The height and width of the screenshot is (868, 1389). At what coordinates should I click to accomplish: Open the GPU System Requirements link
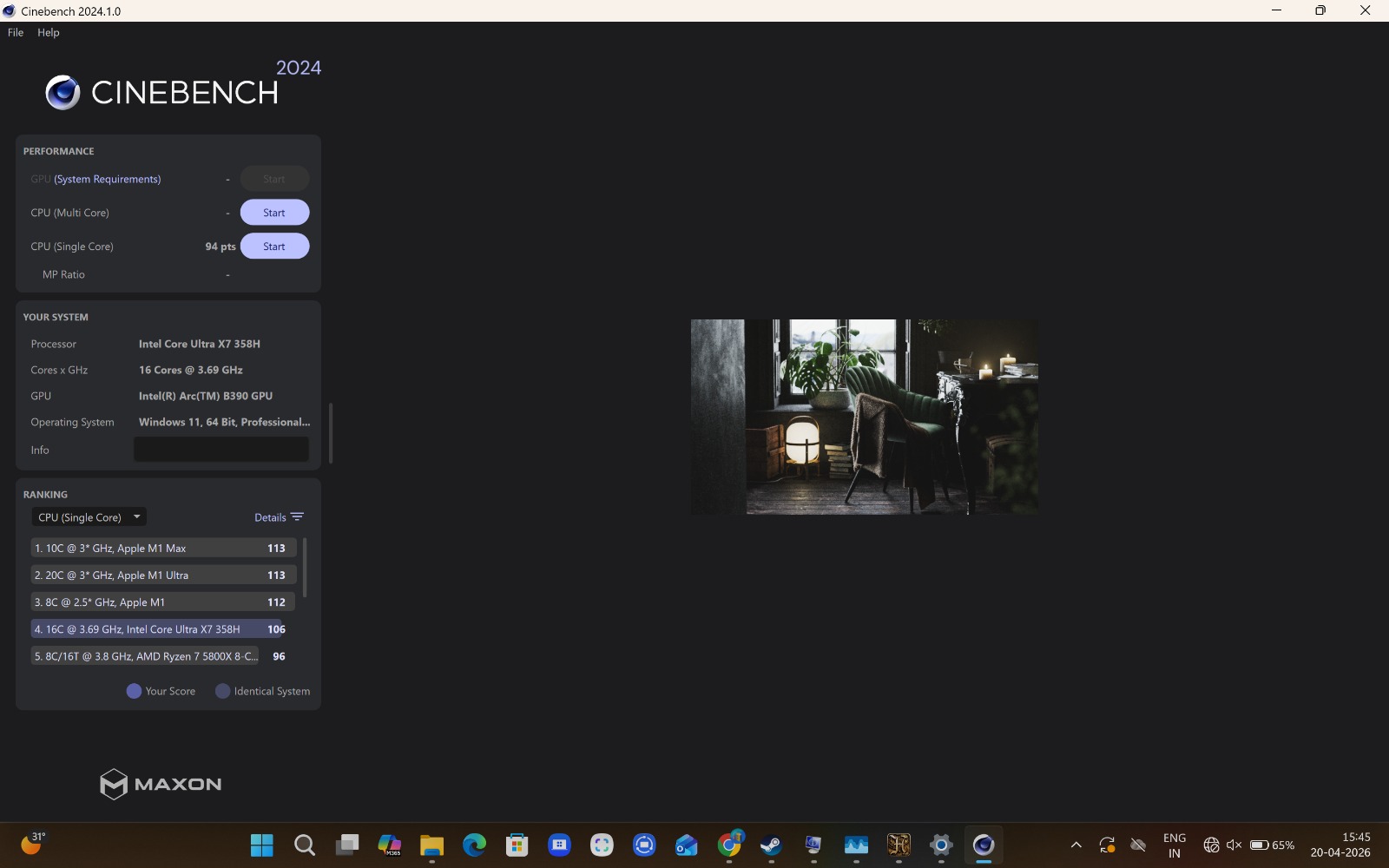pyautogui.click(x=107, y=179)
